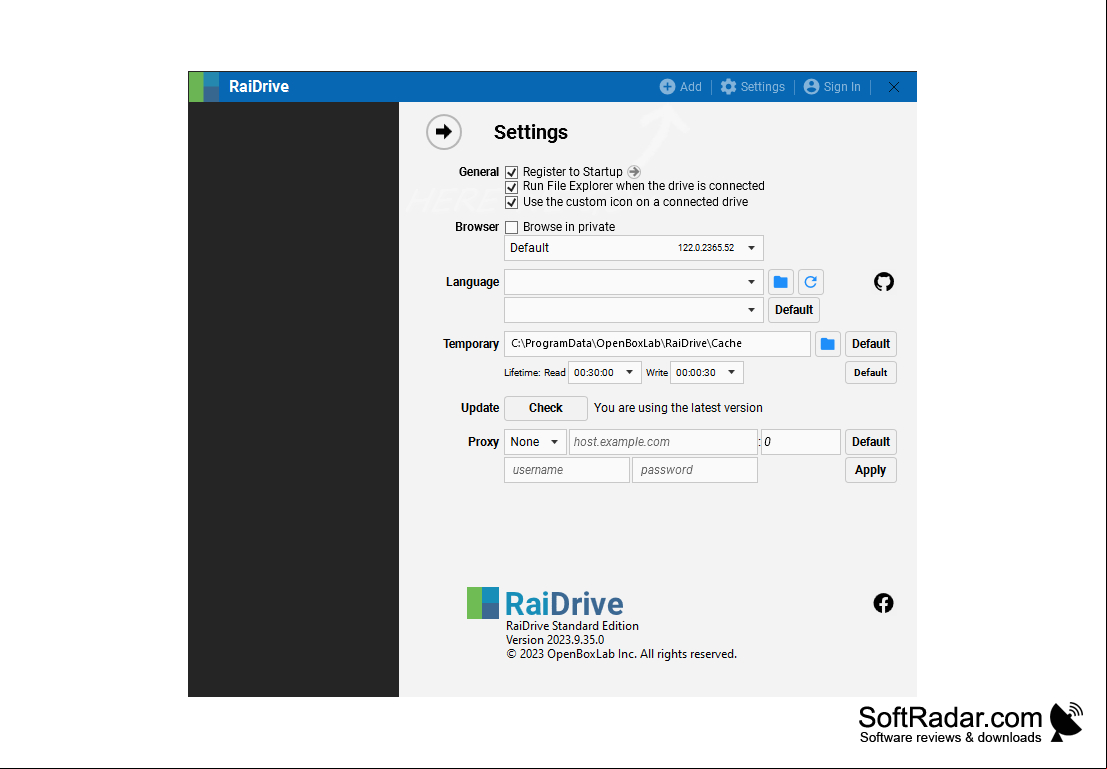Reset Lifetime values to Default
Viewport: 1107px width, 769px height.
click(870, 372)
